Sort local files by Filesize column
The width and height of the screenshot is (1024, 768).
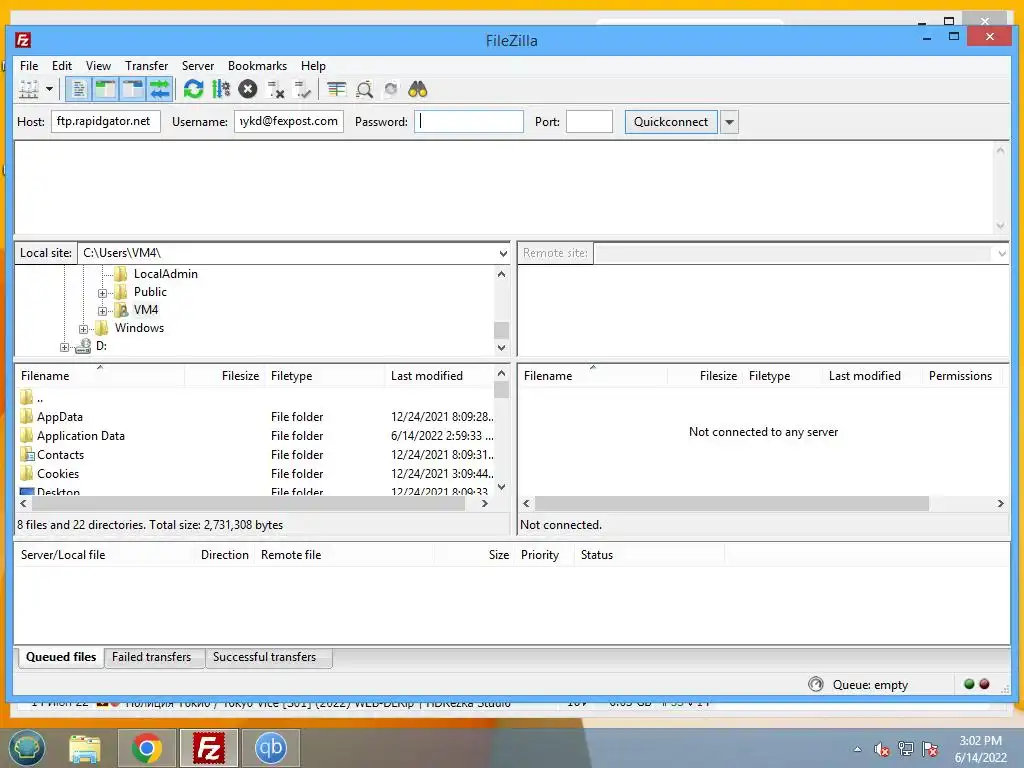pos(225,376)
